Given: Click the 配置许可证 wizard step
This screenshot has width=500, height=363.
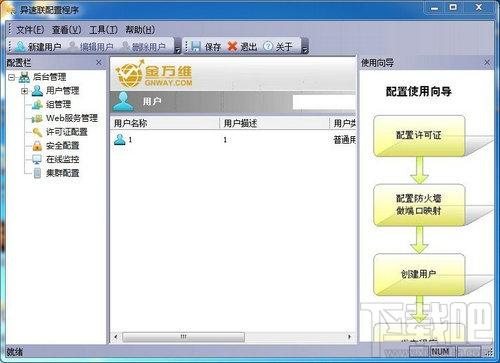Looking at the screenshot, I should (x=419, y=136).
